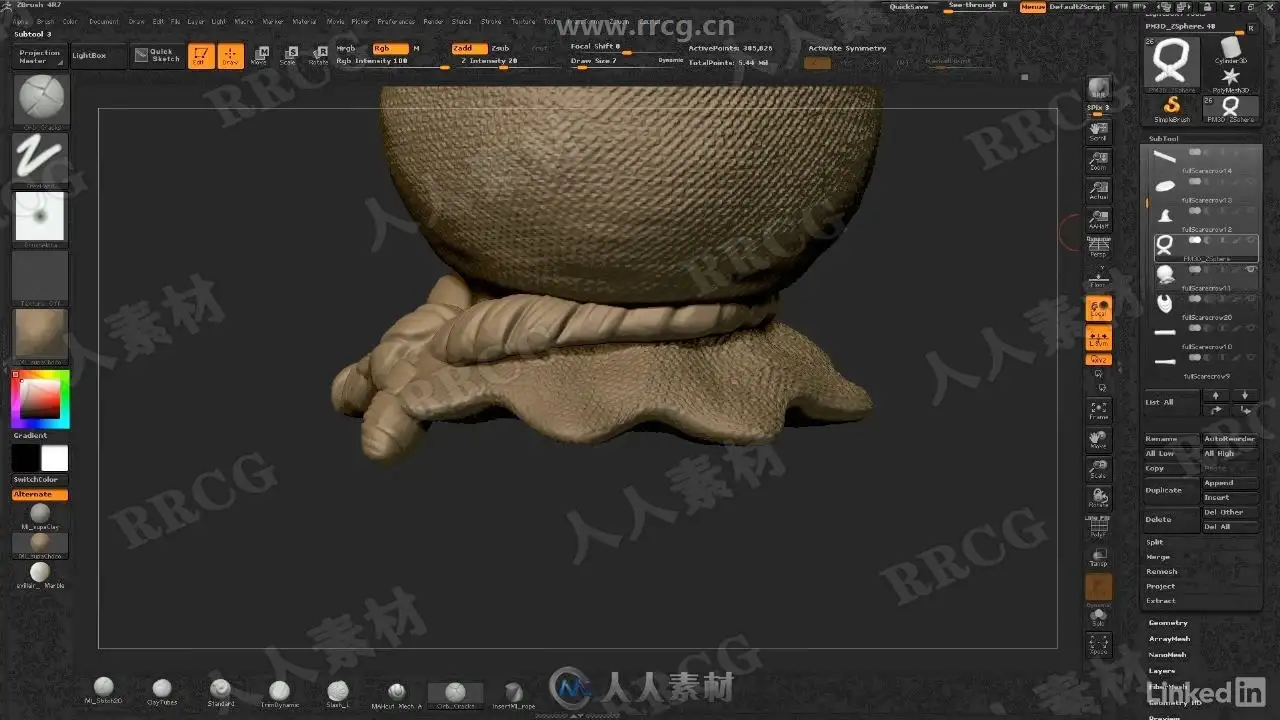Open the material selector thumbnail
1280x720 pixels.
(x=41, y=335)
